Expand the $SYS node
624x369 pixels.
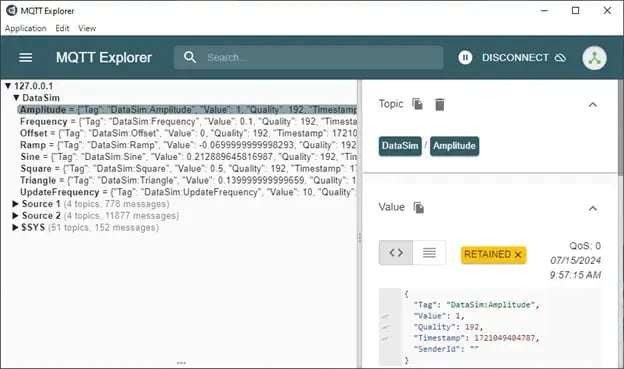tap(16, 228)
